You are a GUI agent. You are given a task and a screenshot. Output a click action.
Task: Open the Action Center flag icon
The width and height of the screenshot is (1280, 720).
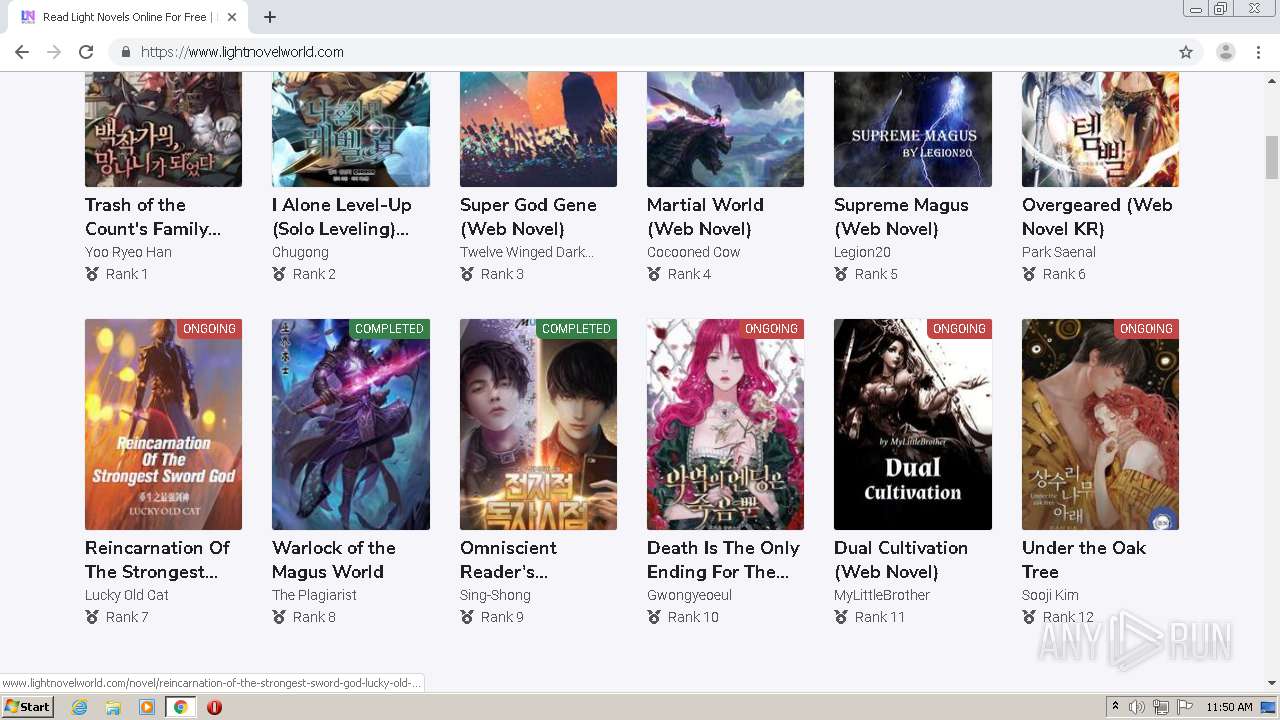click(1185, 707)
